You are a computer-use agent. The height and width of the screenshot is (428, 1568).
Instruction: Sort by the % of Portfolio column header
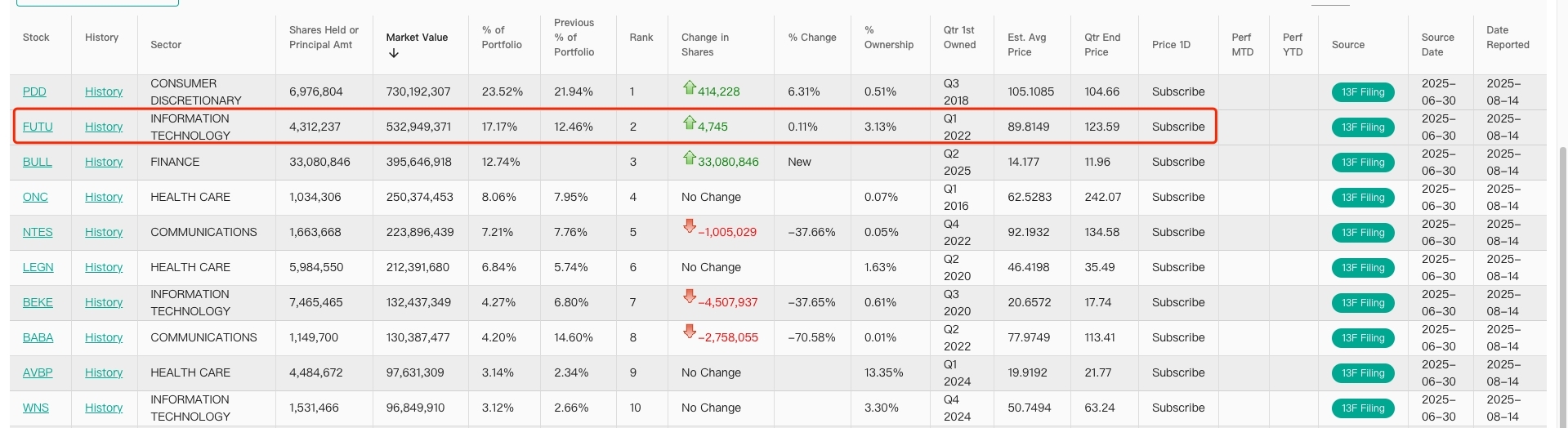point(501,38)
